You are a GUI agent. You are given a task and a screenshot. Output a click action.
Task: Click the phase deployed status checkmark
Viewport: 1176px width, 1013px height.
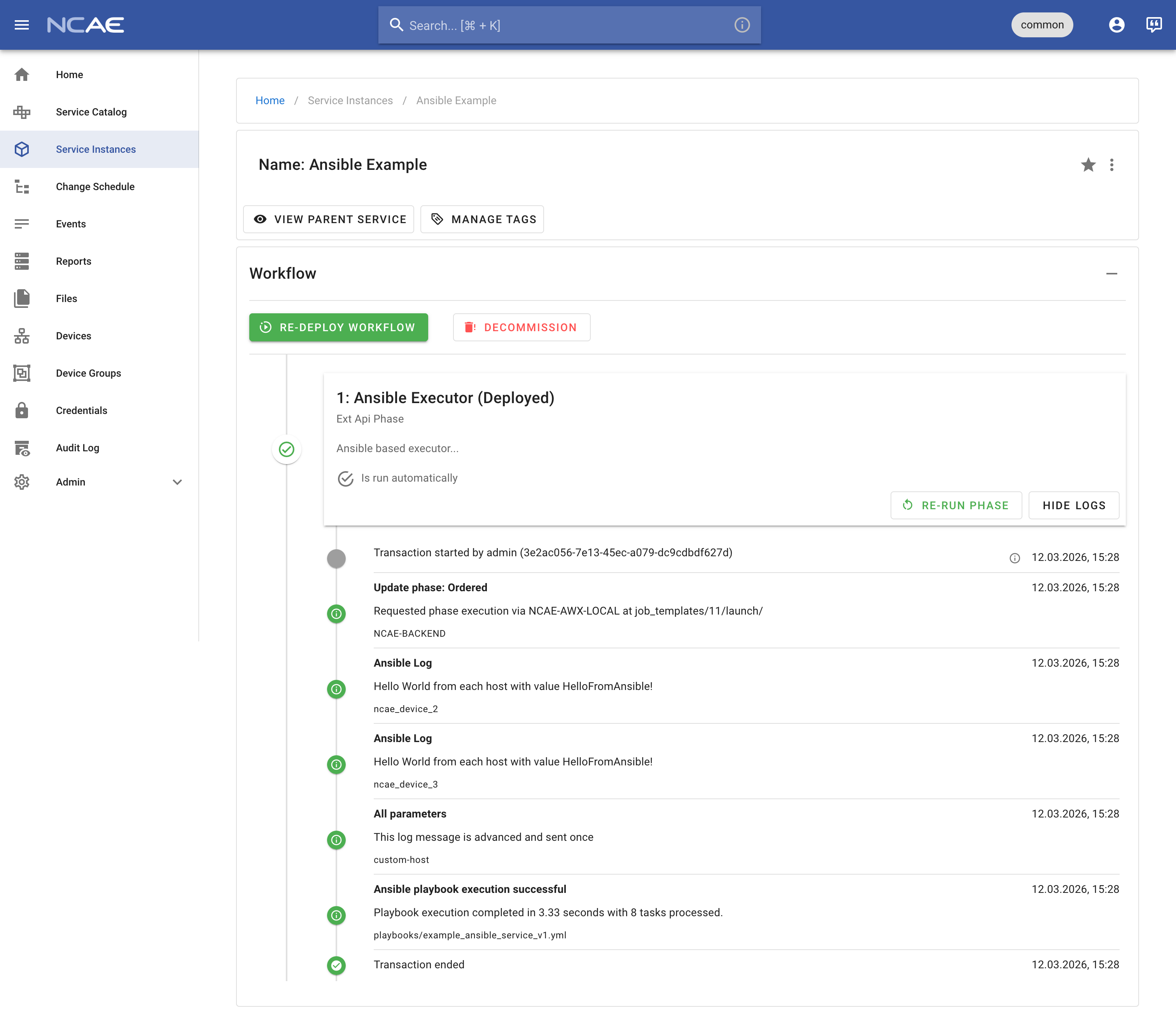(x=287, y=449)
